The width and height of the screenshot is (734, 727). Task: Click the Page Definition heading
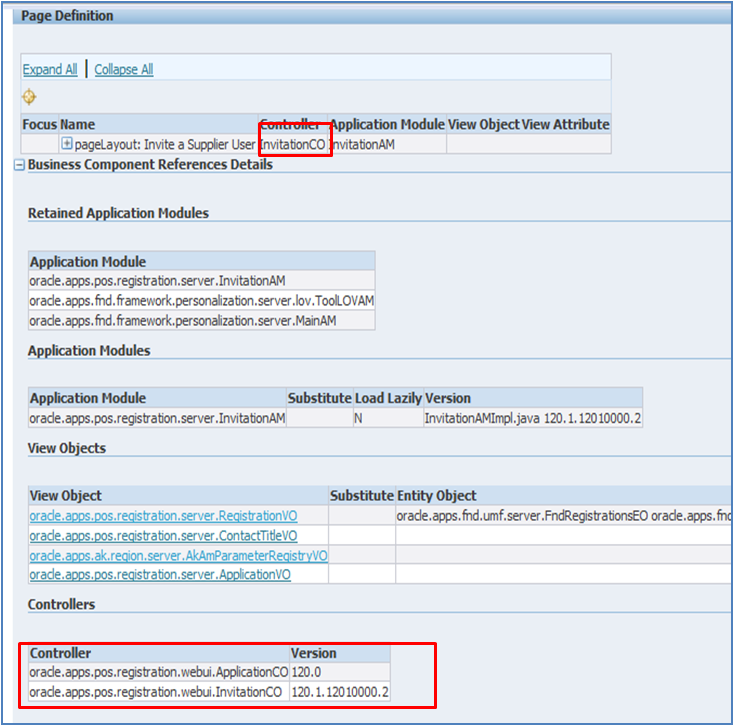click(x=67, y=15)
